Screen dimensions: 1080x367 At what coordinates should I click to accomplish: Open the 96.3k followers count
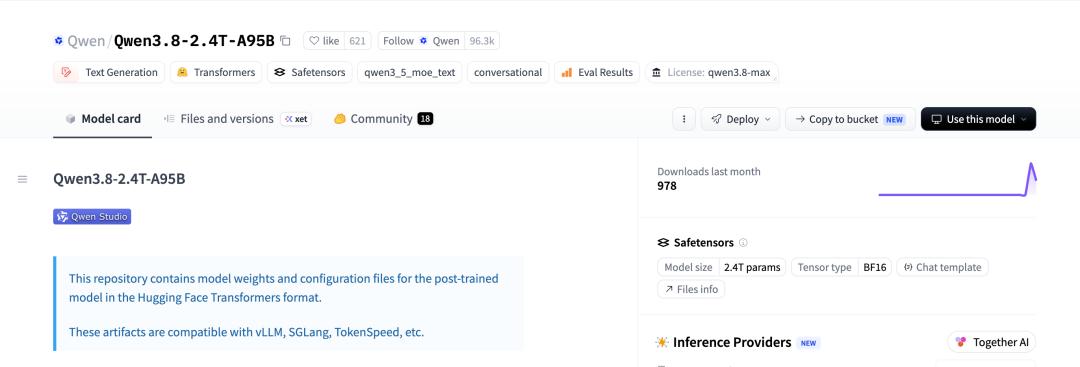pos(481,41)
